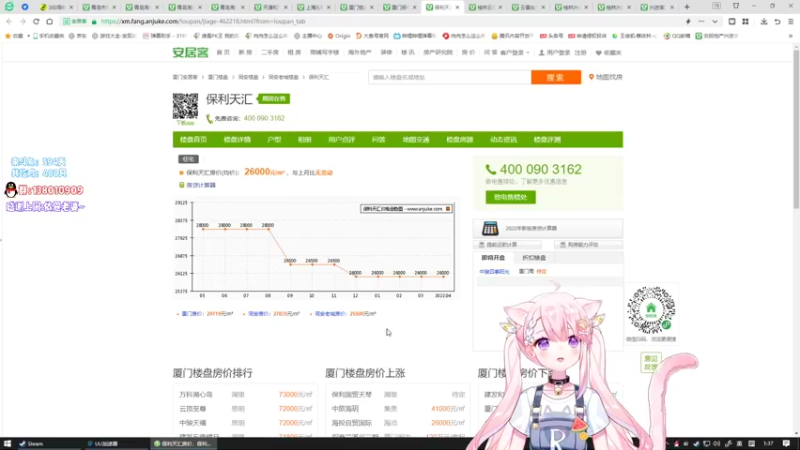Open the QQ邮箱 bookmark
800x450 pixels.
(x=677, y=36)
